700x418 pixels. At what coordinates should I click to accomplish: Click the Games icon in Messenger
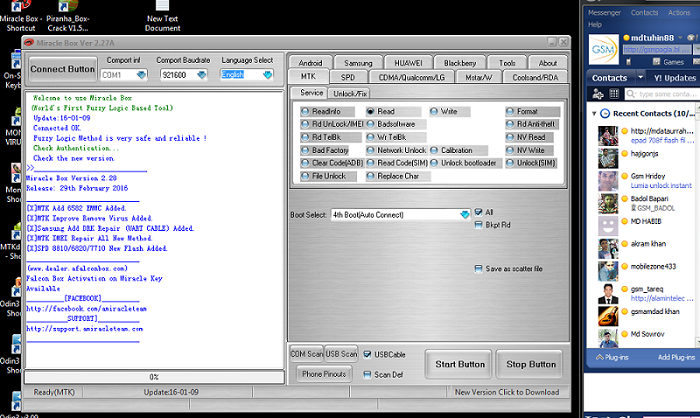click(x=656, y=62)
